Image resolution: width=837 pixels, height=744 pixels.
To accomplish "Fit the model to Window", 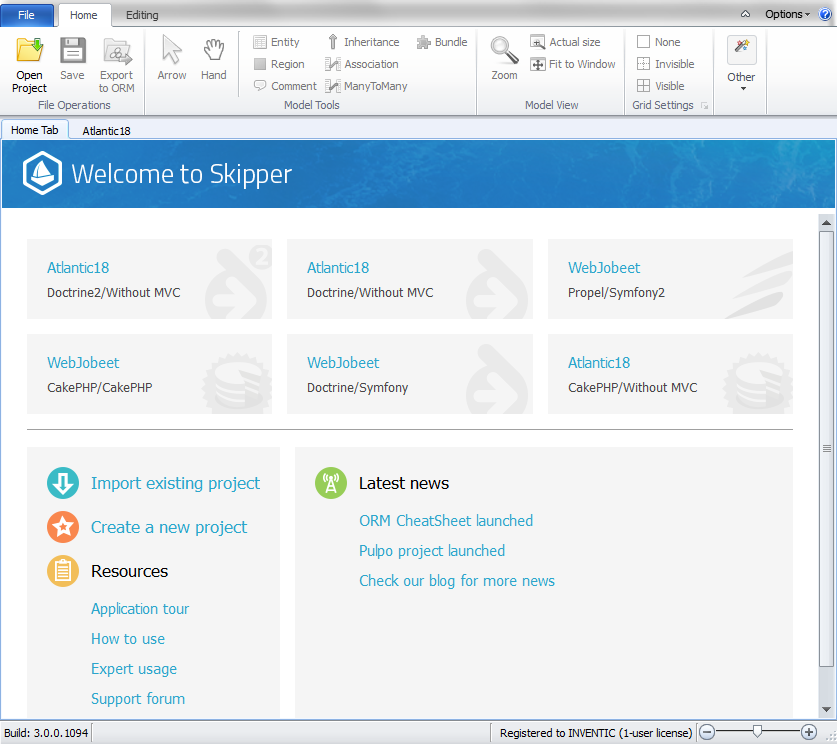I will tap(573, 64).
